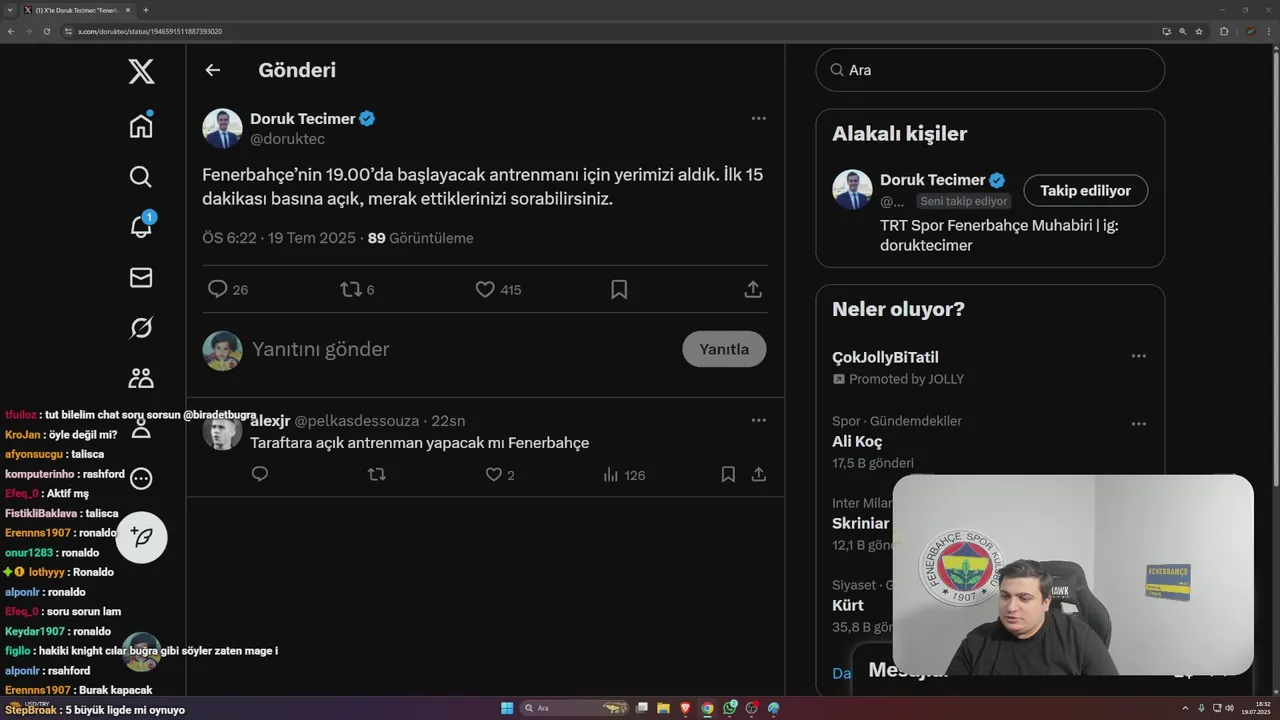Image resolution: width=1280 pixels, height=720 pixels.
Task: Click the compose post feather button
Action: (x=142, y=537)
